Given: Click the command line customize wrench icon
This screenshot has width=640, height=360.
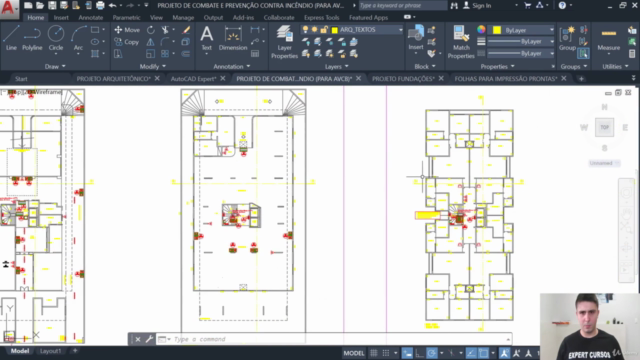Looking at the screenshot, I should [149, 339].
